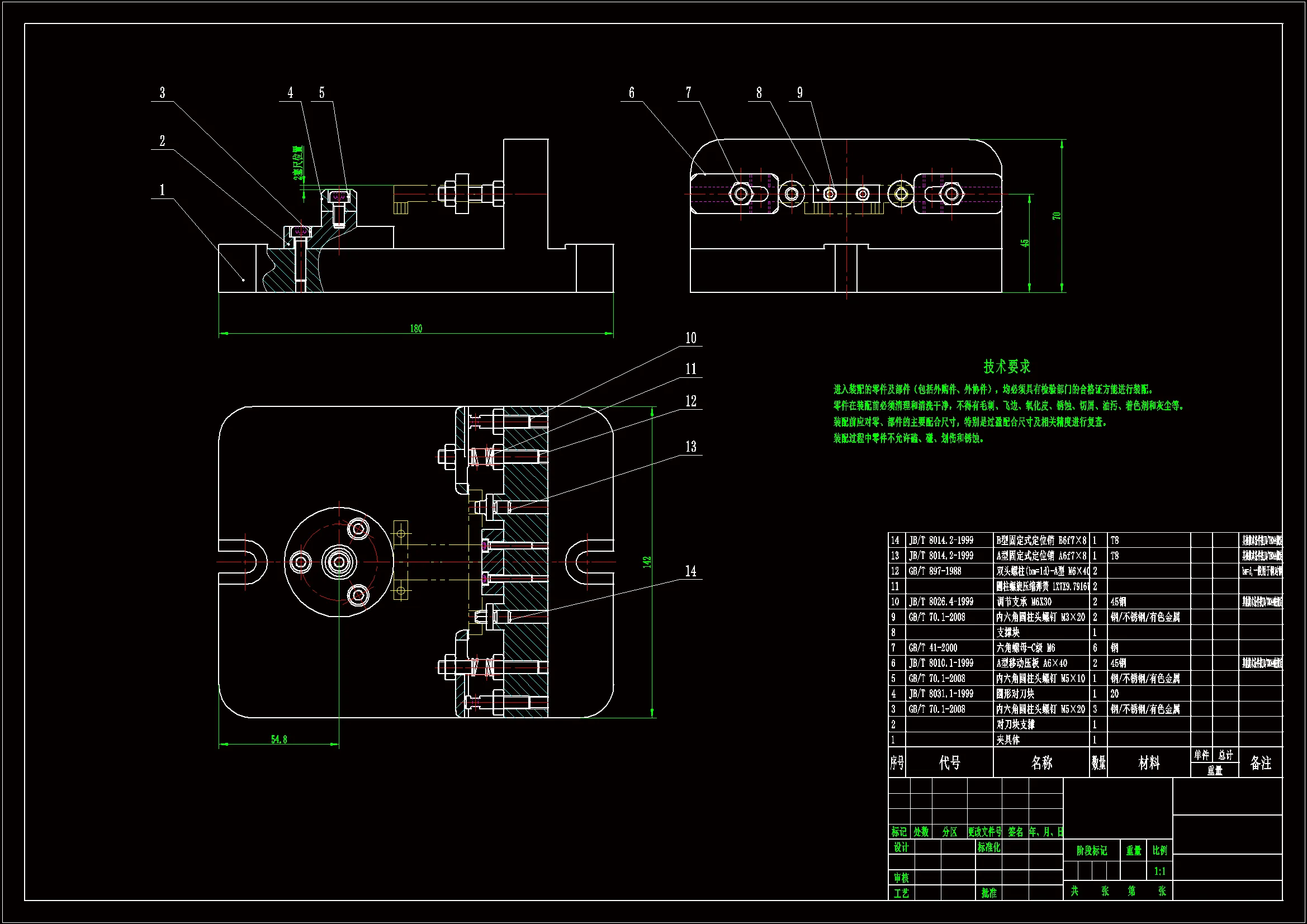This screenshot has width=1307, height=924.
Task: Select the 70 height dimension text
Action: 1057,216
